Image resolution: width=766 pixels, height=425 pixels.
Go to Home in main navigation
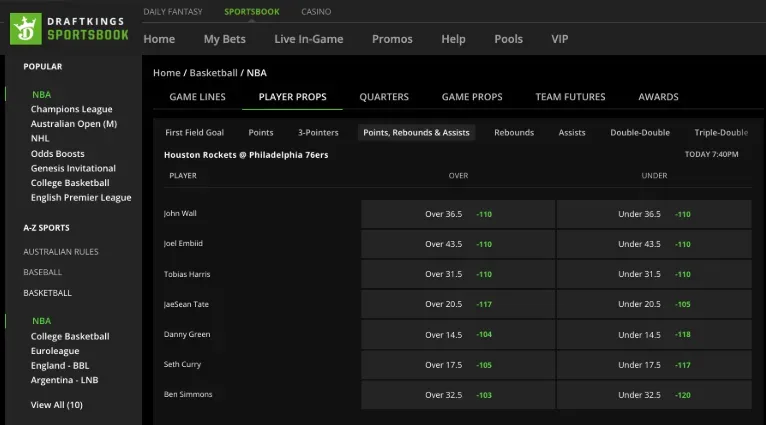(159, 39)
